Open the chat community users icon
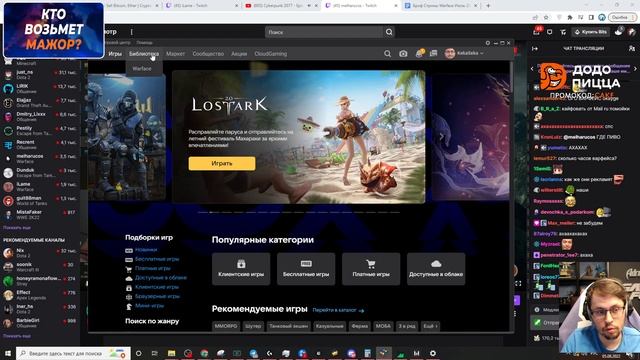The height and width of the screenshot is (360, 640). 632,49
